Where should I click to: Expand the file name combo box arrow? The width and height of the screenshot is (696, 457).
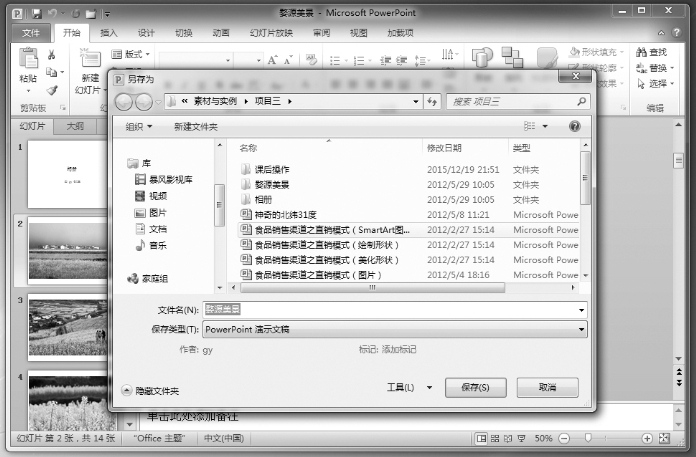coord(581,310)
